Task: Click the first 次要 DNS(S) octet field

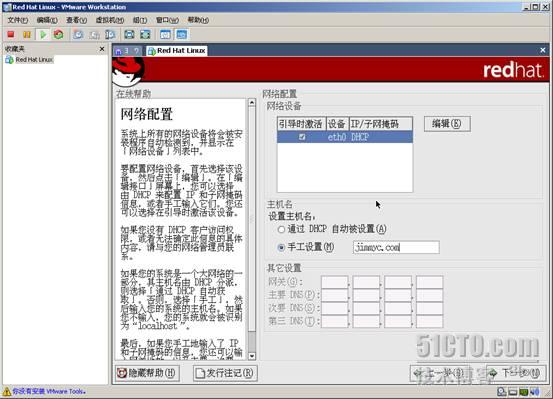Action: [x=335, y=308]
